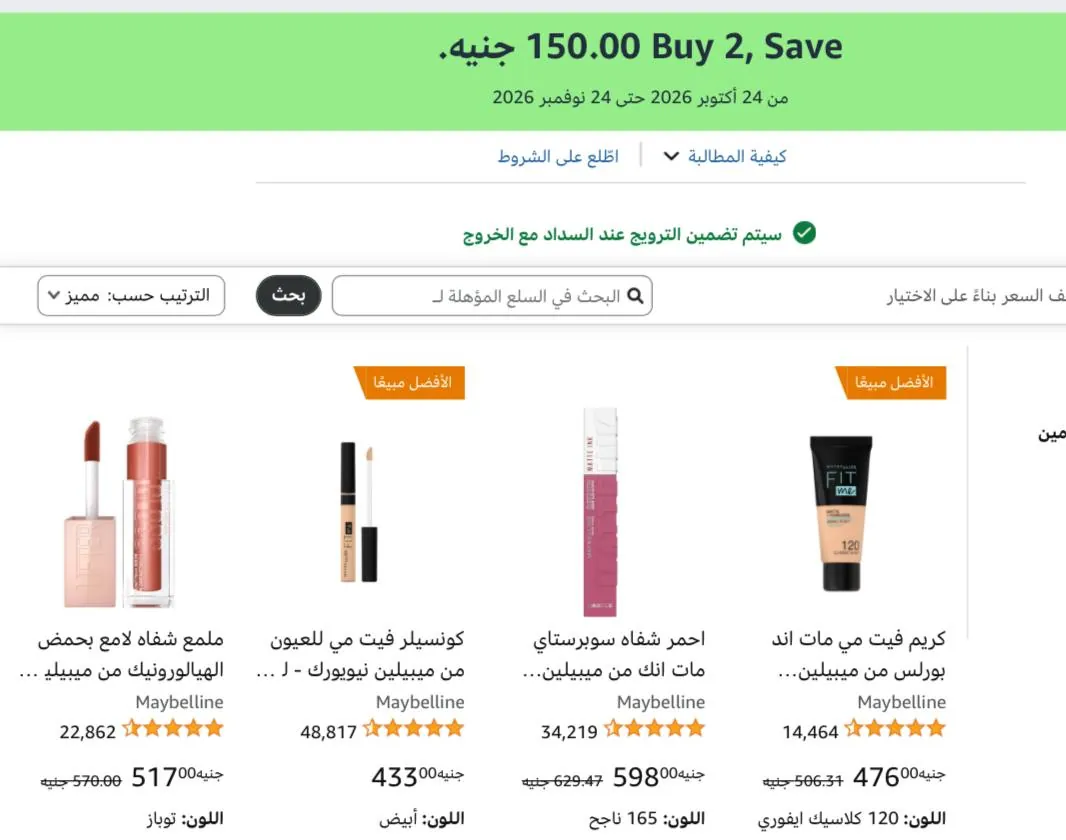Open Lifter Gloss lip gloss image
Viewport: 1066px width, 840px height.
click(x=120, y=512)
